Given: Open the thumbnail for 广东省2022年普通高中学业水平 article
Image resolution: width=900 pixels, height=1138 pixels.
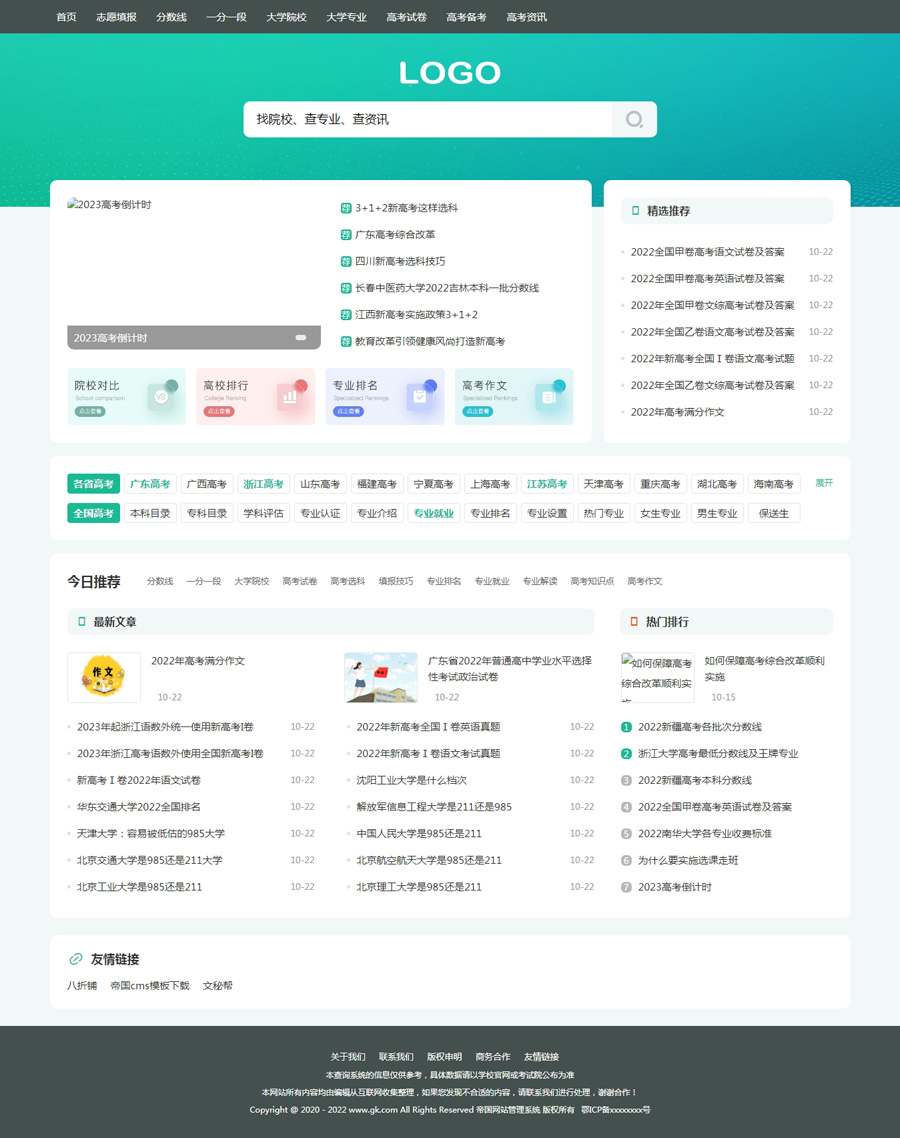Looking at the screenshot, I should [x=381, y=678].
